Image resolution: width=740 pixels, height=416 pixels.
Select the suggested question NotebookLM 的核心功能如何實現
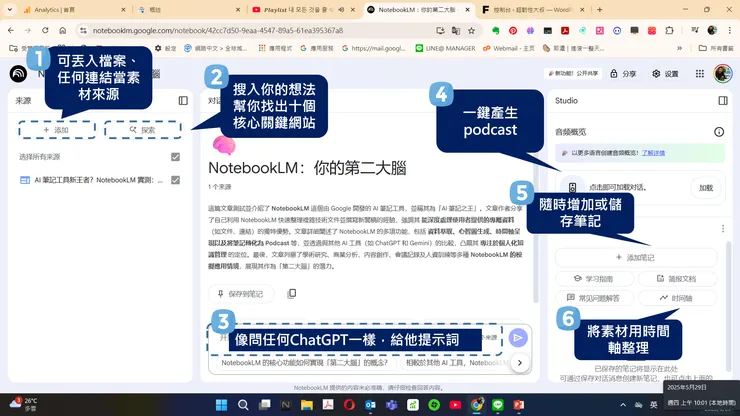pyautogui.click(x=304, y=363)
